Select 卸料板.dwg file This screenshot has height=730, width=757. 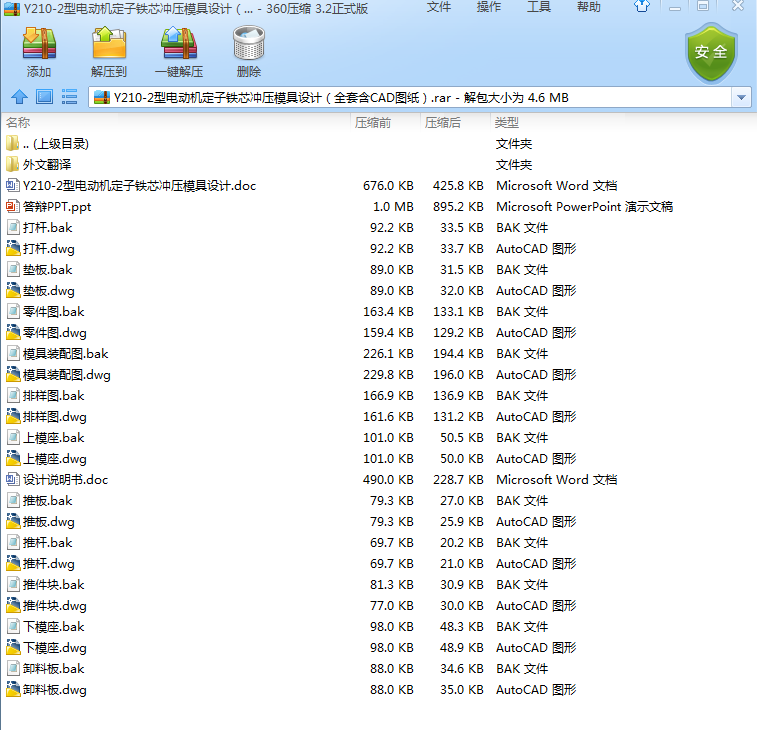[x=55, y=689]
